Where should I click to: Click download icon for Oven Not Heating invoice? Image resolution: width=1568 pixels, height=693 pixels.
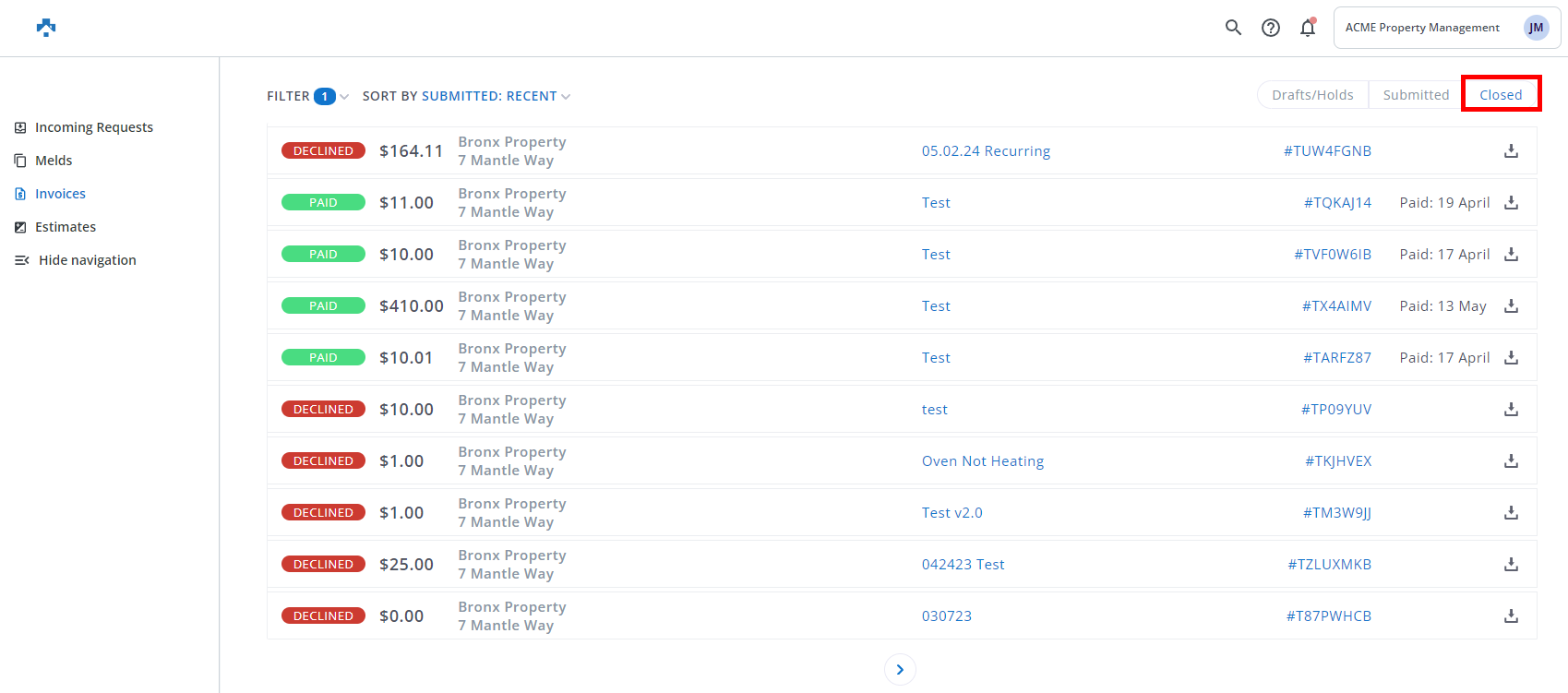point(1511,460)
